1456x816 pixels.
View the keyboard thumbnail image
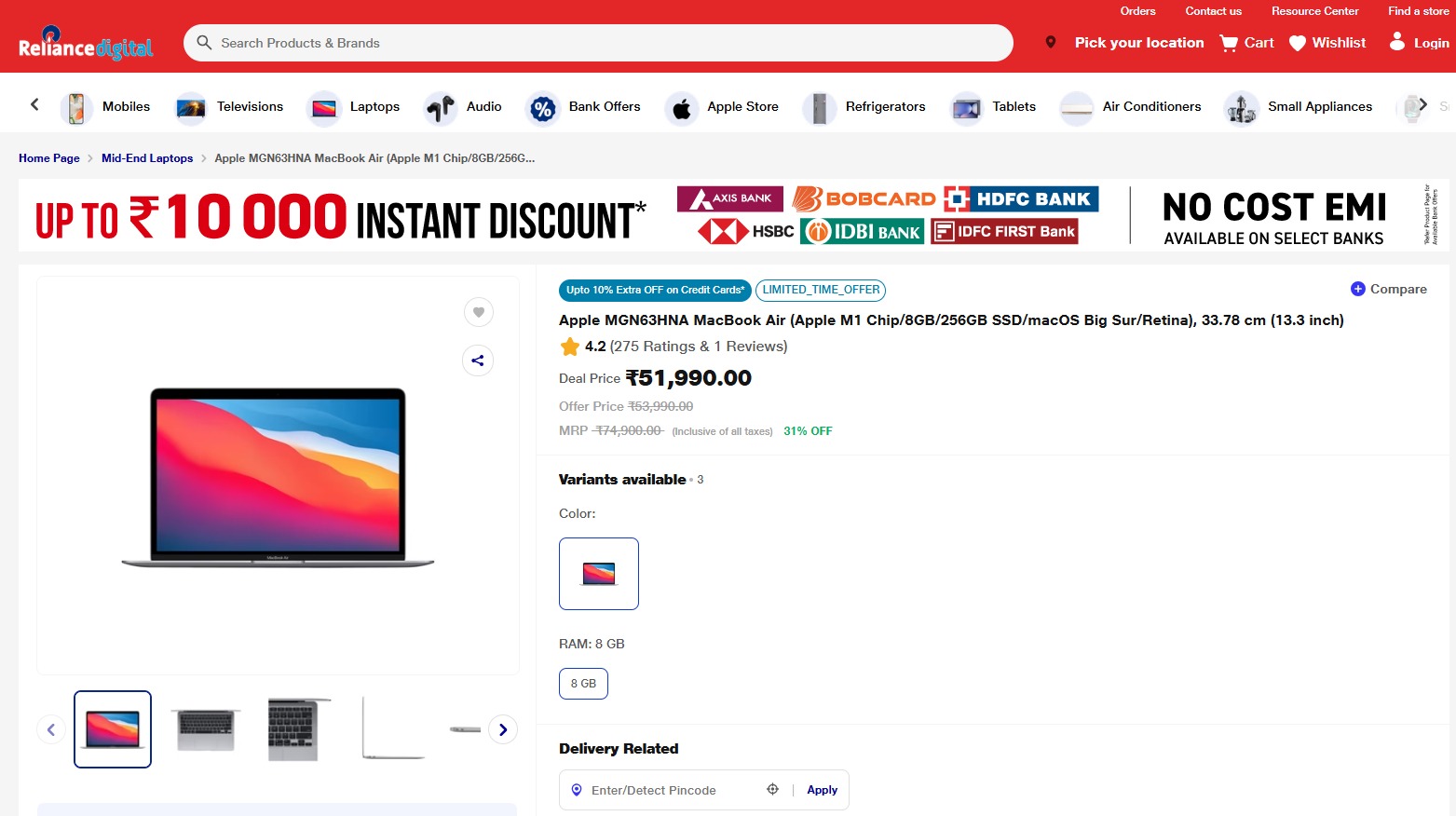[205, 729]
